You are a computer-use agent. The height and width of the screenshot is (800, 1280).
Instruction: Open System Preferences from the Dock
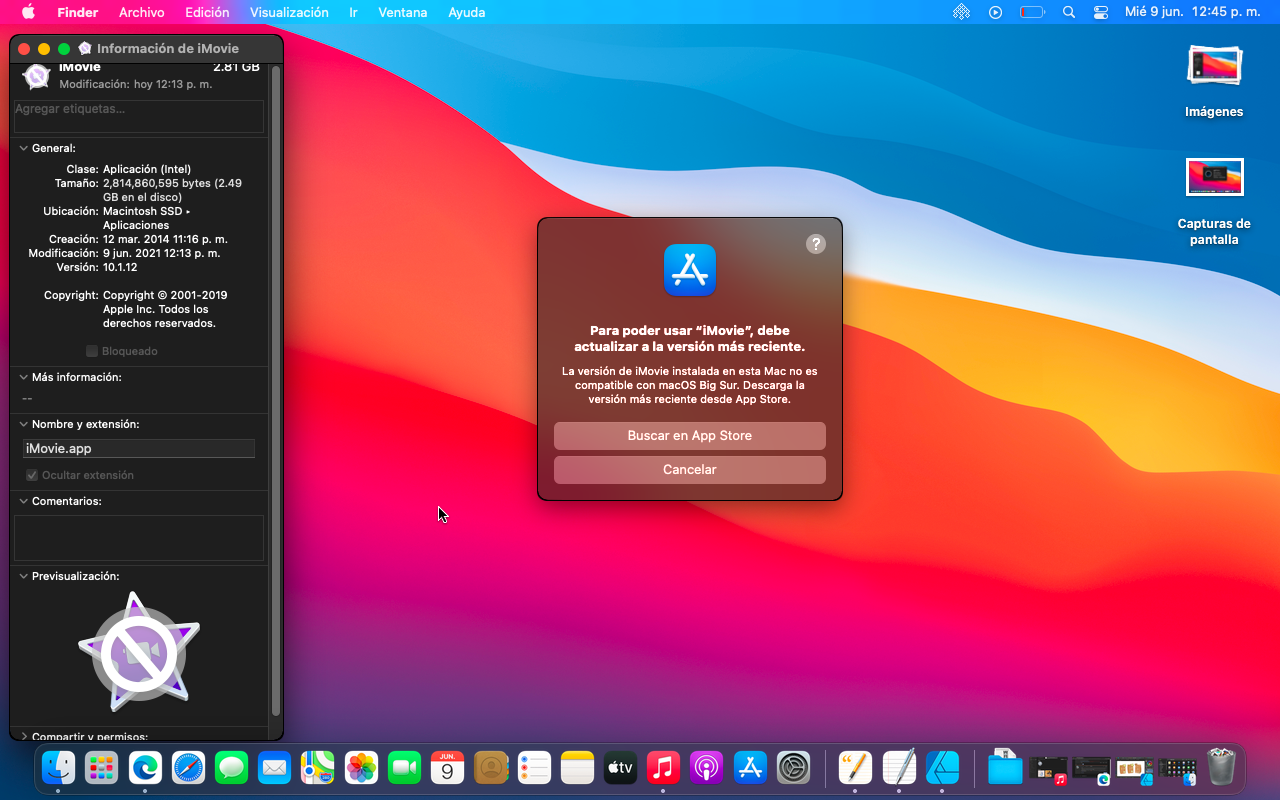(x=793, y=768)
